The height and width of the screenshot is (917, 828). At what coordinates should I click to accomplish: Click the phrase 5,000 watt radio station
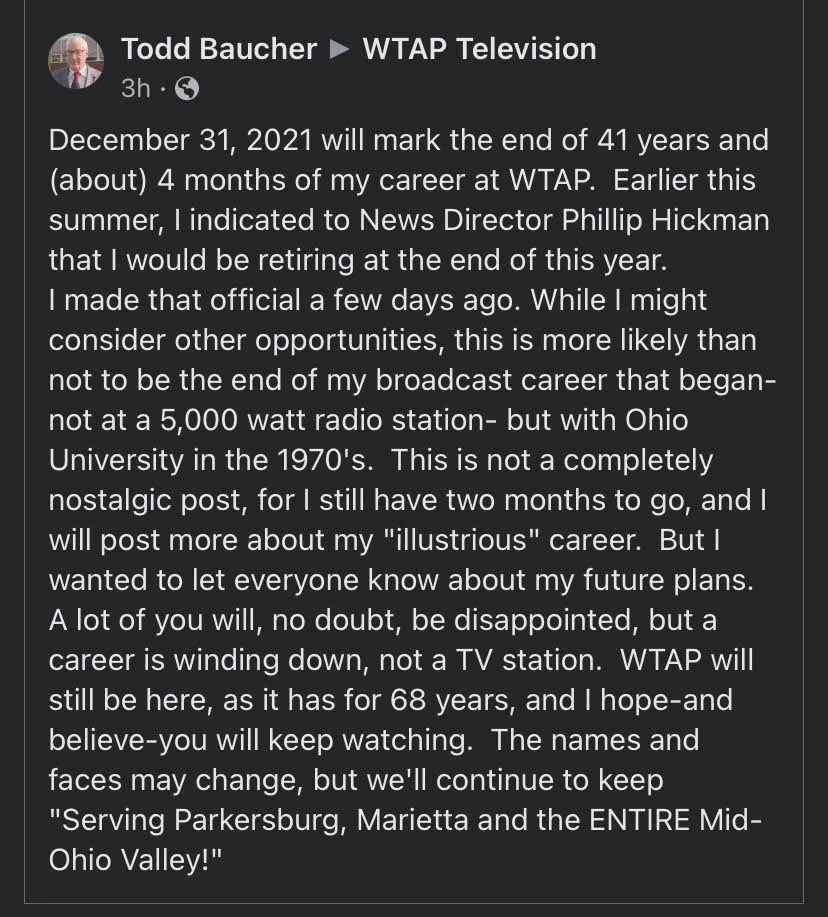[322, 420]
